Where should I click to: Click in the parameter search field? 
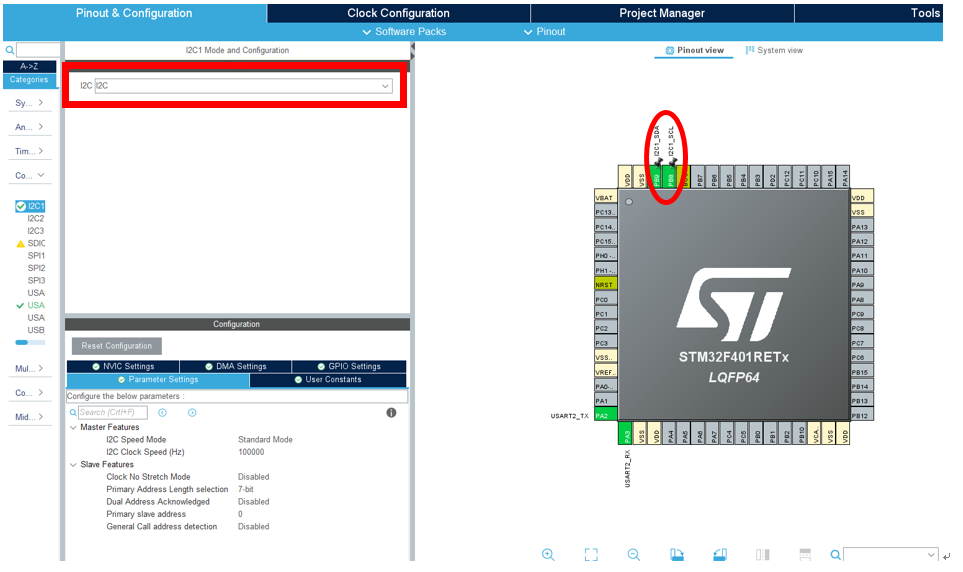113,413
